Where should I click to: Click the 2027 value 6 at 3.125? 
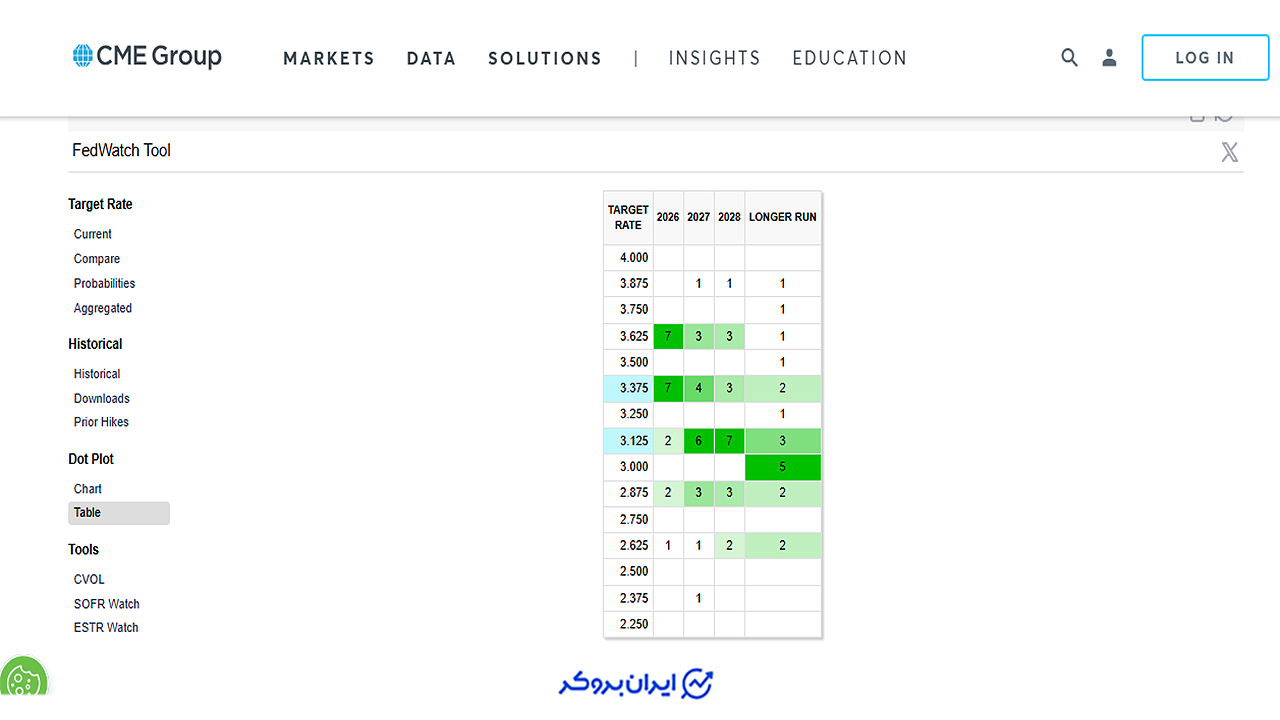point(699,441)
